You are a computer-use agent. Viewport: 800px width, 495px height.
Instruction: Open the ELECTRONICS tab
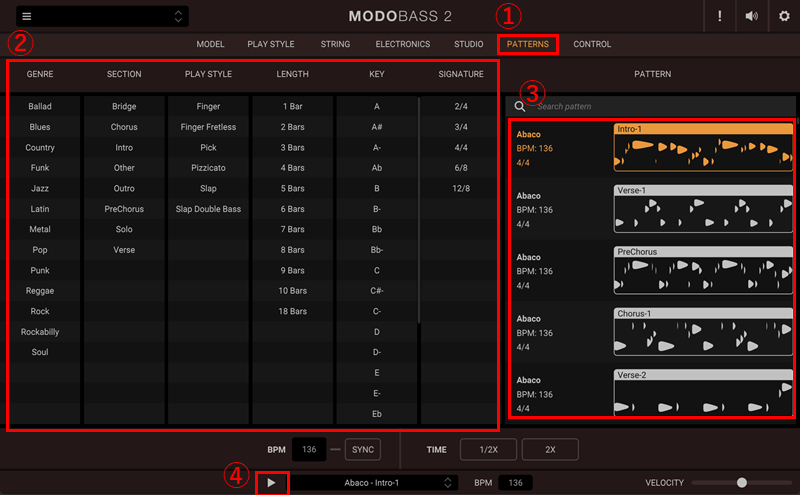tap(403, 44)
